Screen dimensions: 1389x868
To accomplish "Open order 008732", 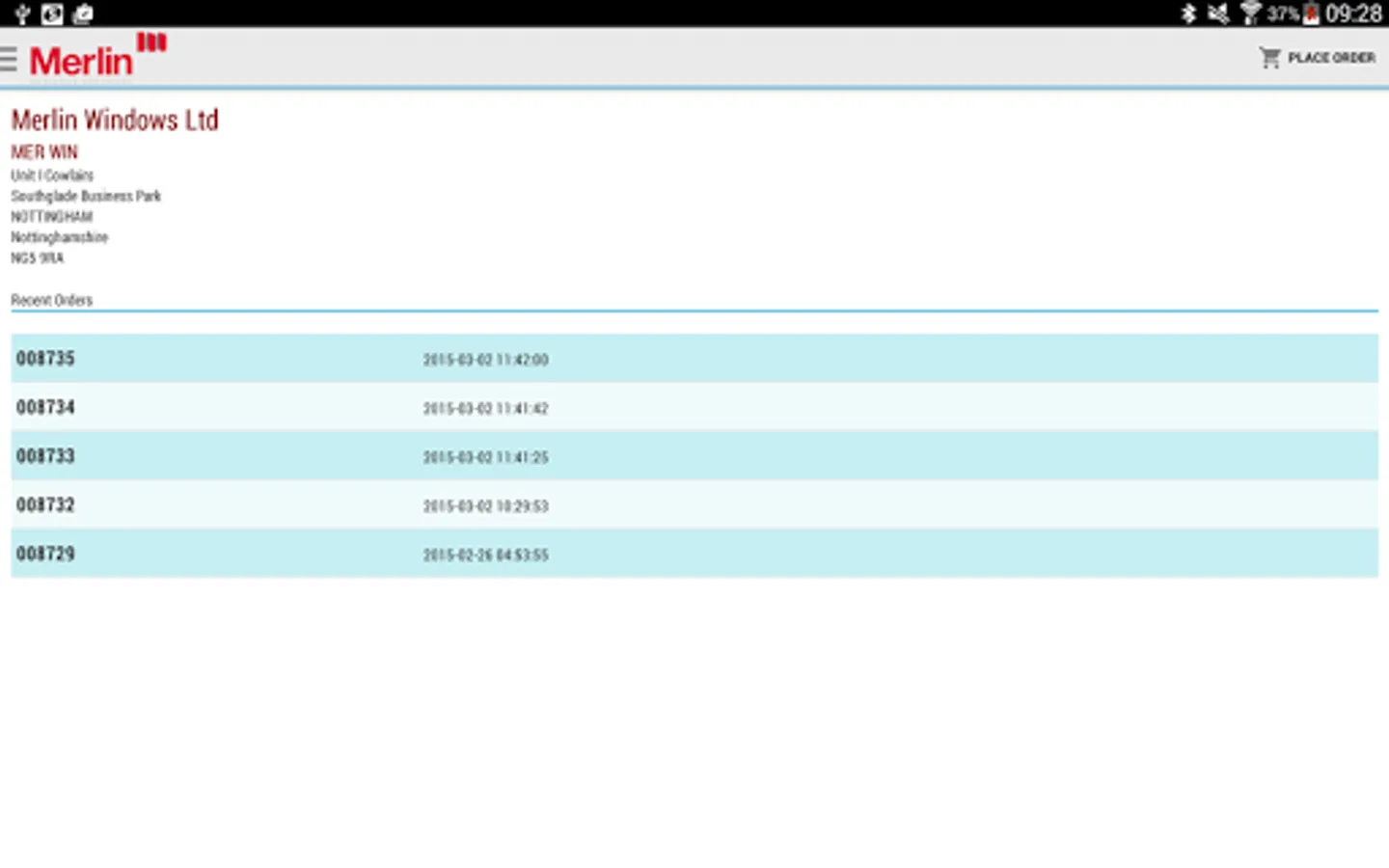I will (694, 504).
